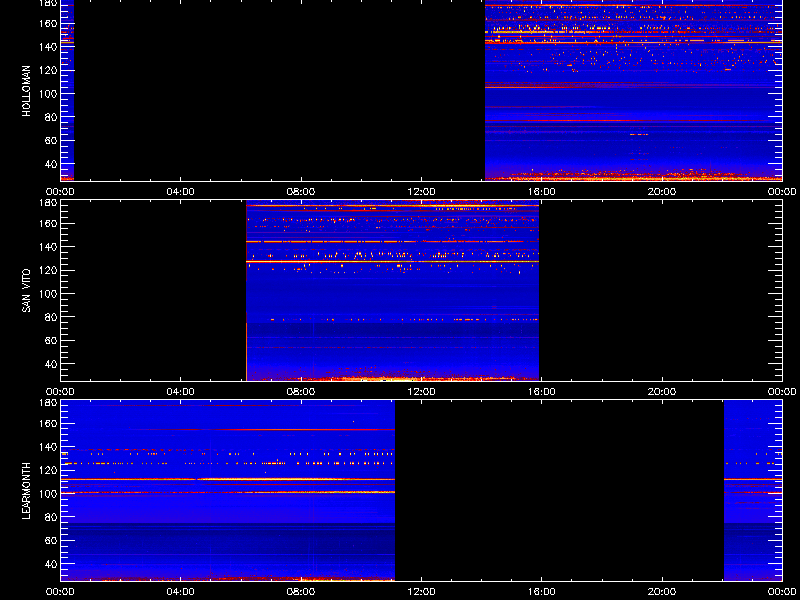The image size is (800, 600).
Task: Select the 100 tick label on Holloman axis
Action: [x=49, y=94]
